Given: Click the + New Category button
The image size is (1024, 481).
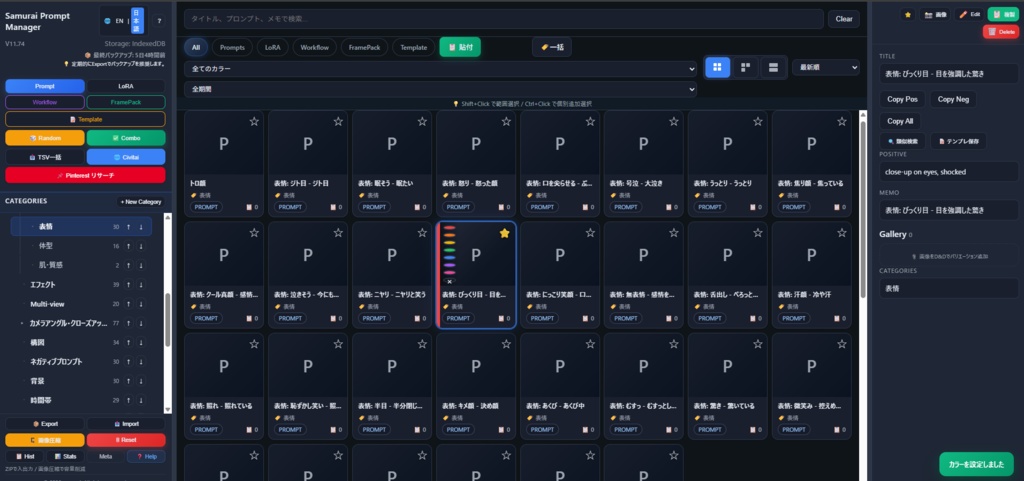Looking at the screenshot, I should click(x=140, y=202).
